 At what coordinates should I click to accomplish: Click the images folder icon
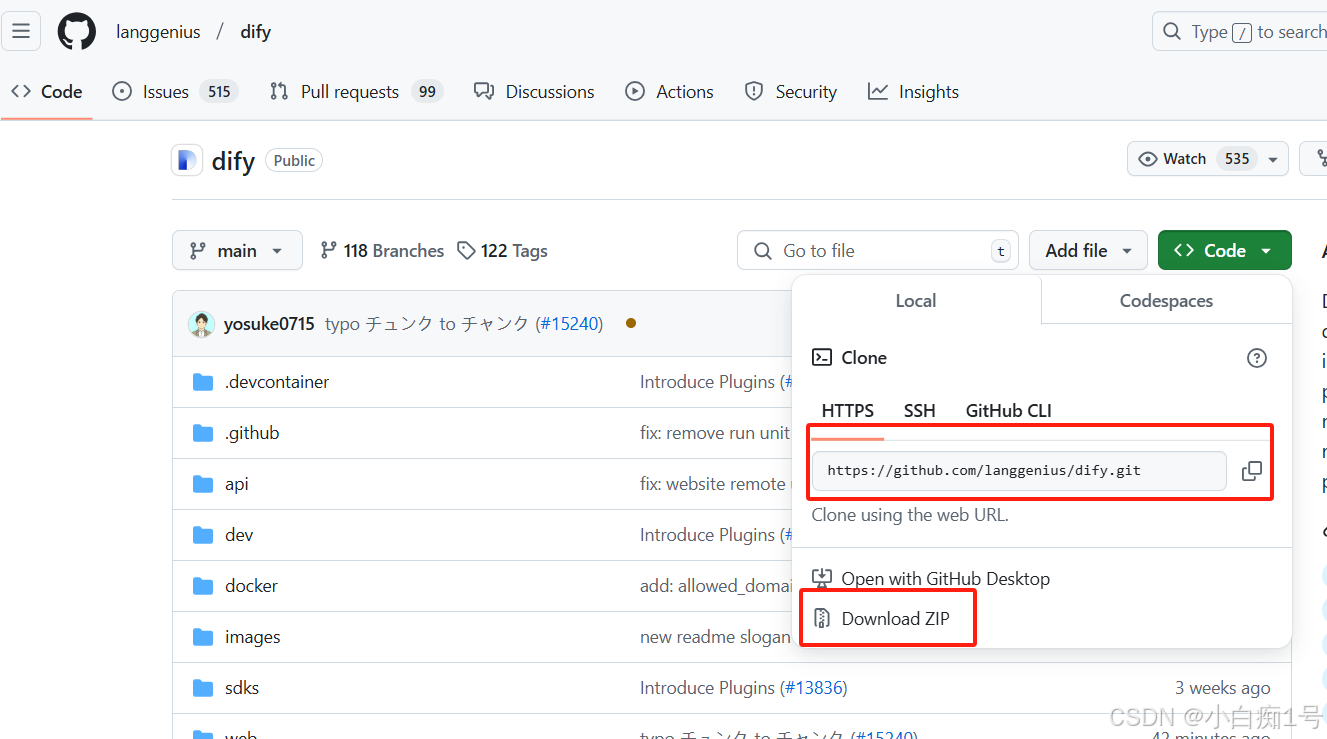[203, 637]
